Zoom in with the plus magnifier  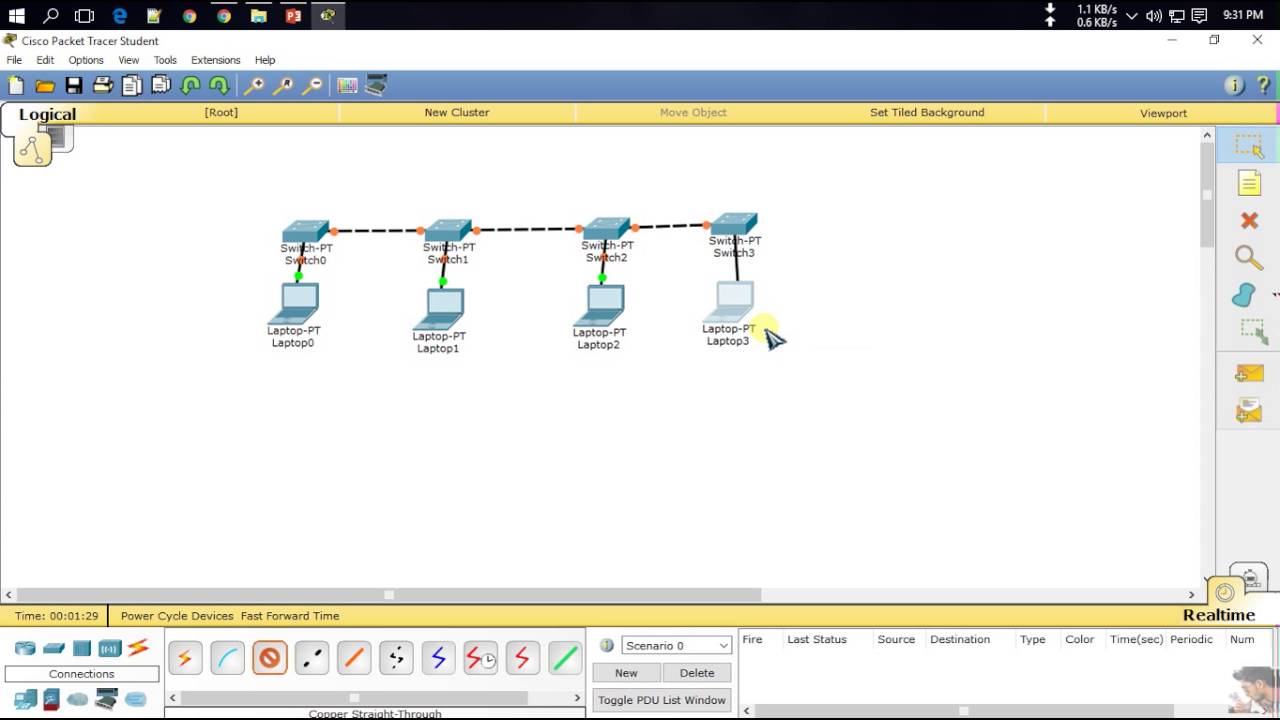click(x=255, y=86)
